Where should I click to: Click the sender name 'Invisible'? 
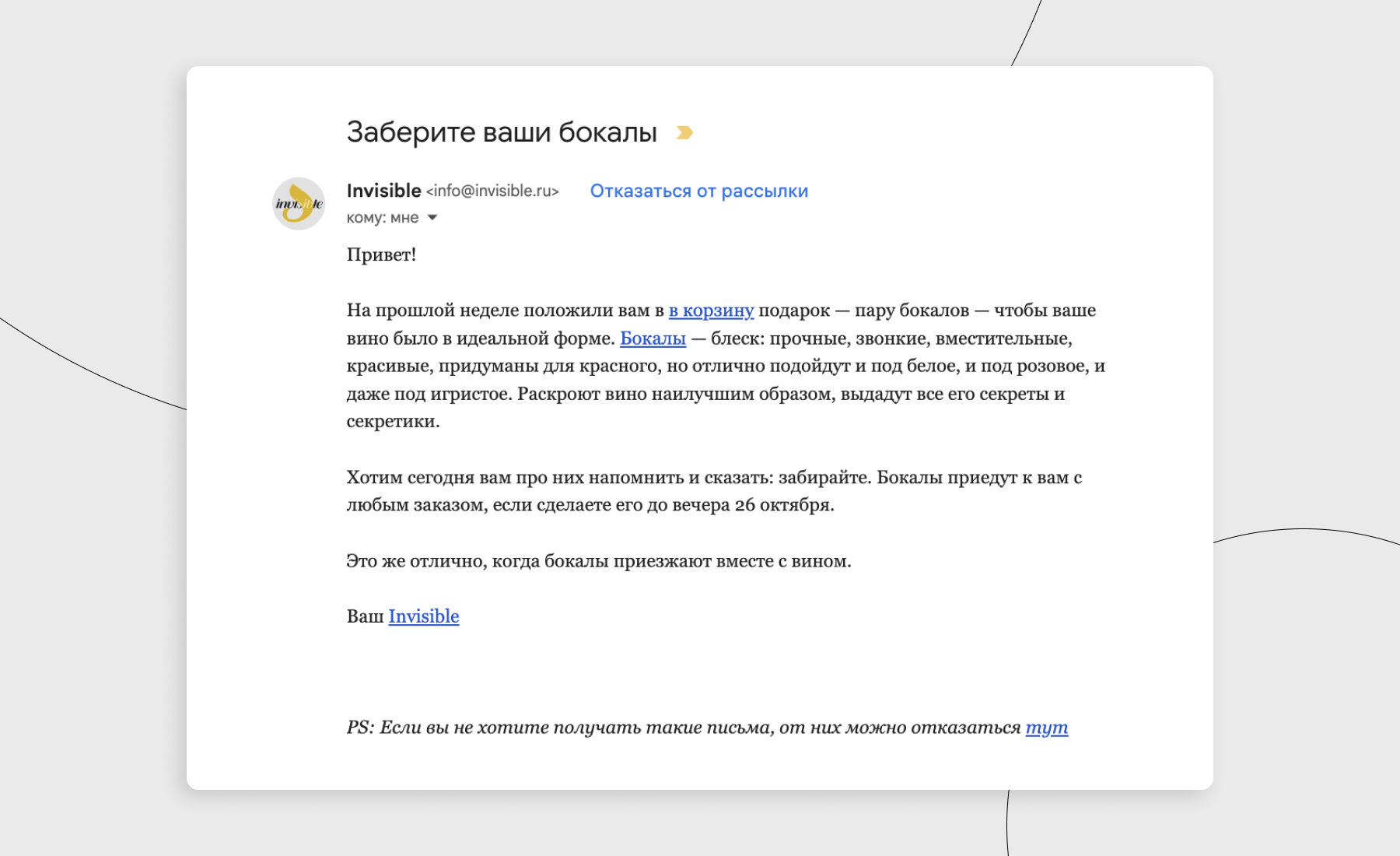click(x=383, y=191)
